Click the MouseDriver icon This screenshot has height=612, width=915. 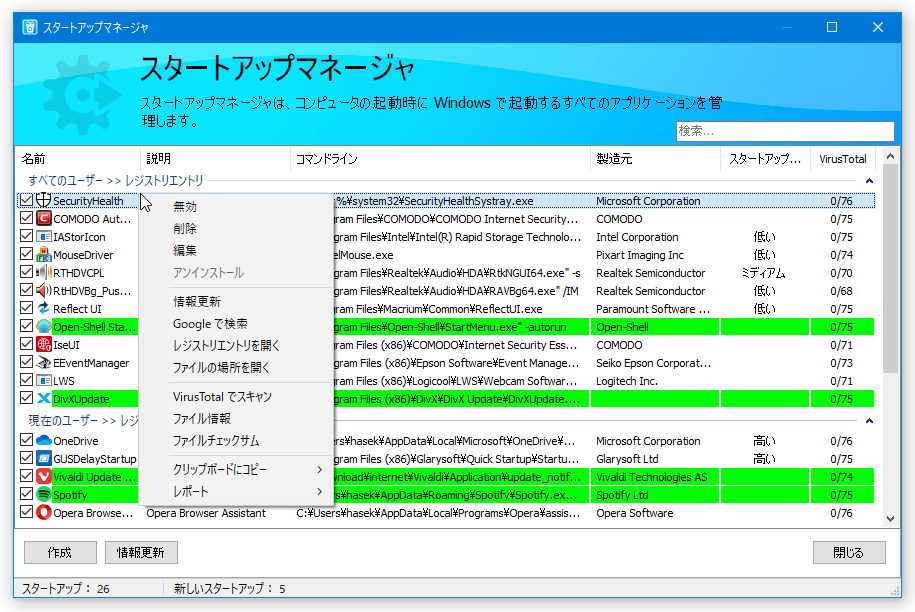44,254
